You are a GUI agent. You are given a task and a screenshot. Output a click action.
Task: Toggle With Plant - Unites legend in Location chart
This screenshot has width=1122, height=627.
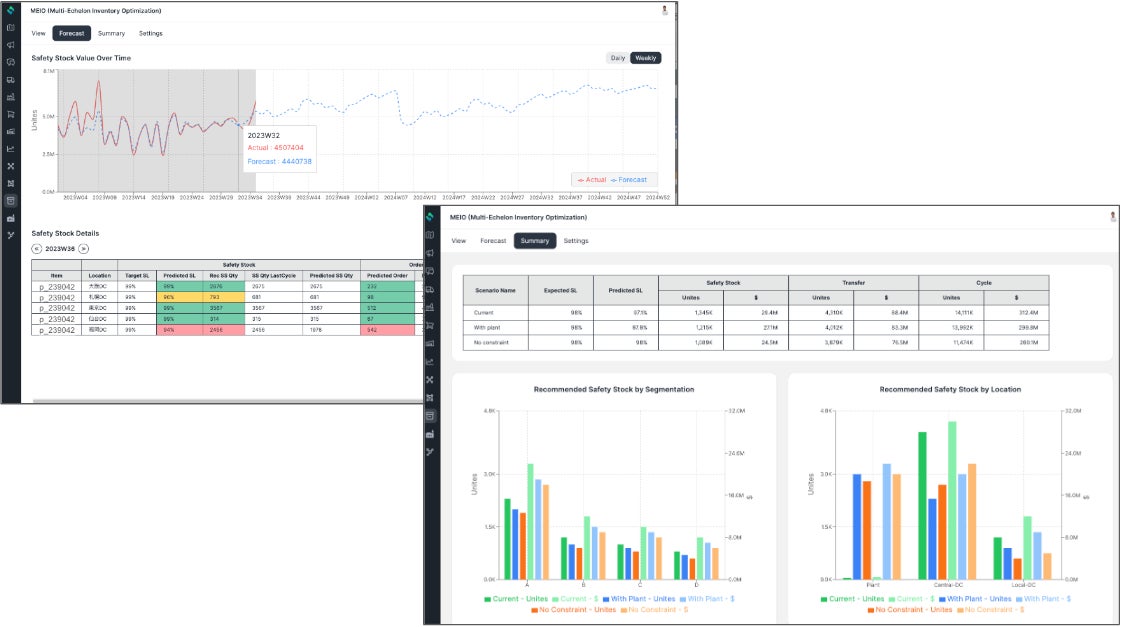click(975, 599)
